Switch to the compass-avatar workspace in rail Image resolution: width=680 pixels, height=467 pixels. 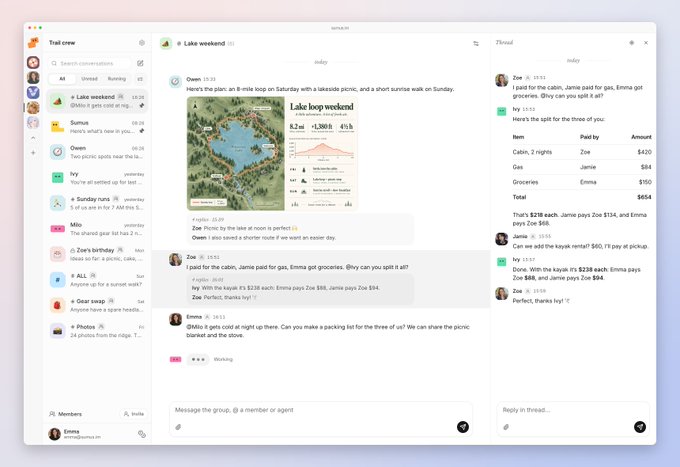pos(33,62)
